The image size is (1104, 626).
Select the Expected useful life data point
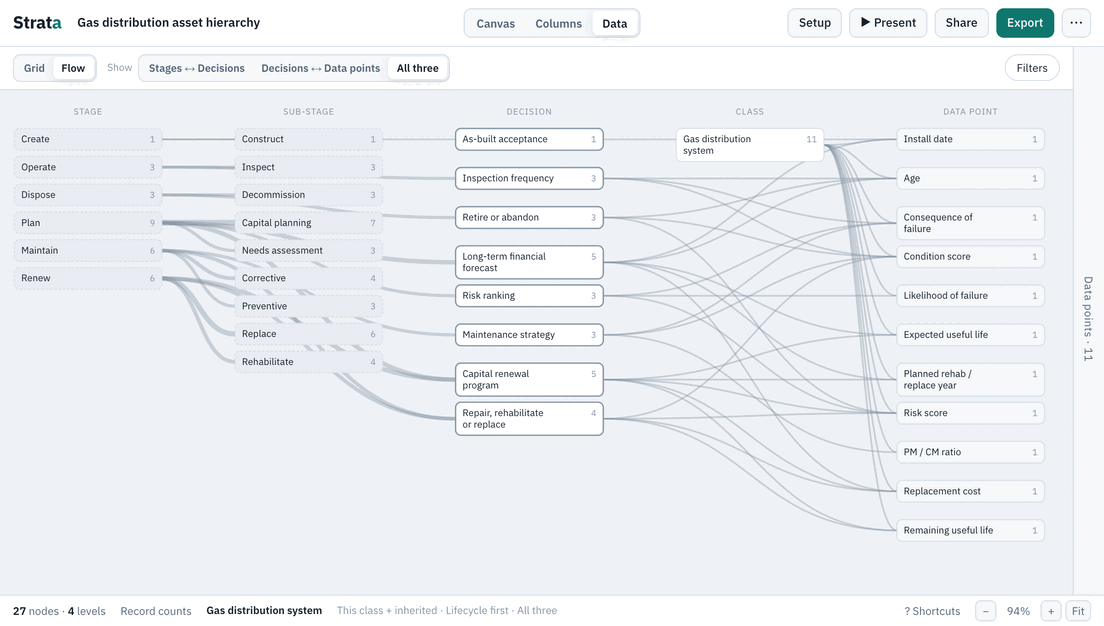tap(970, 334)
